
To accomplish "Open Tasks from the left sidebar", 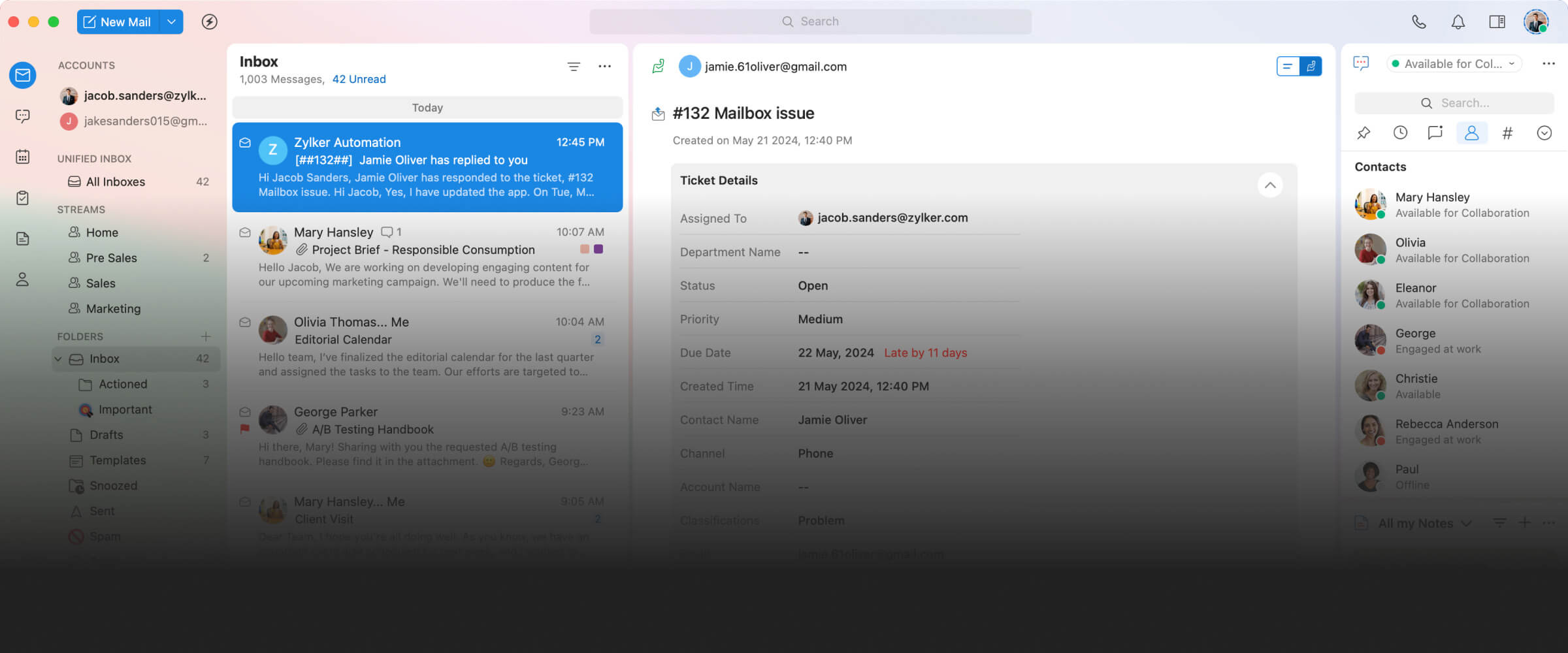I will [22, 198].
